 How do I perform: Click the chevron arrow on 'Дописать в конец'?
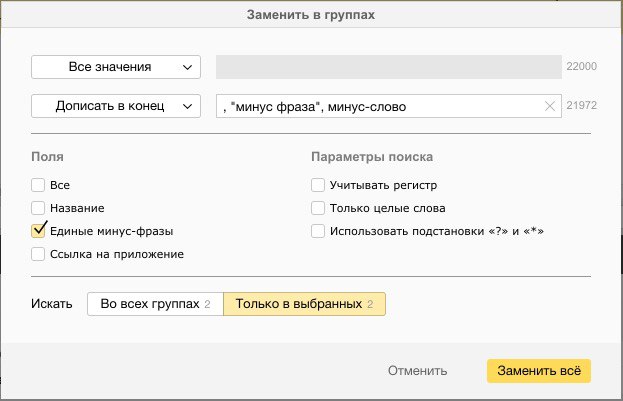click(187, 106)
